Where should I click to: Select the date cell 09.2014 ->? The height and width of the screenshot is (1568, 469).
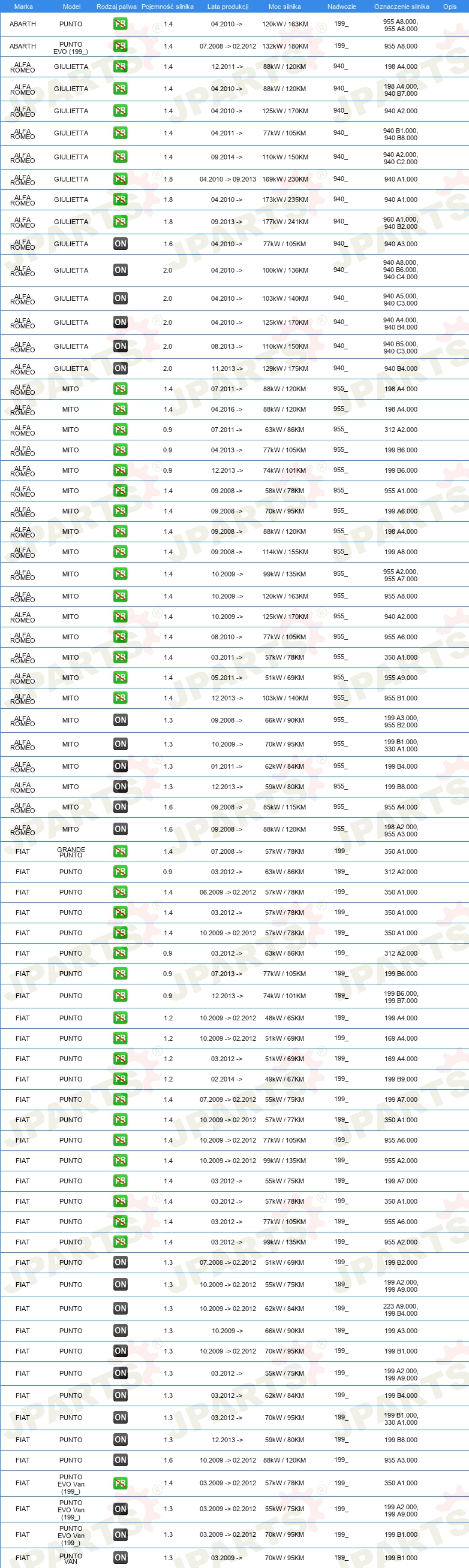pyautogui.click(x=227, y=157)
